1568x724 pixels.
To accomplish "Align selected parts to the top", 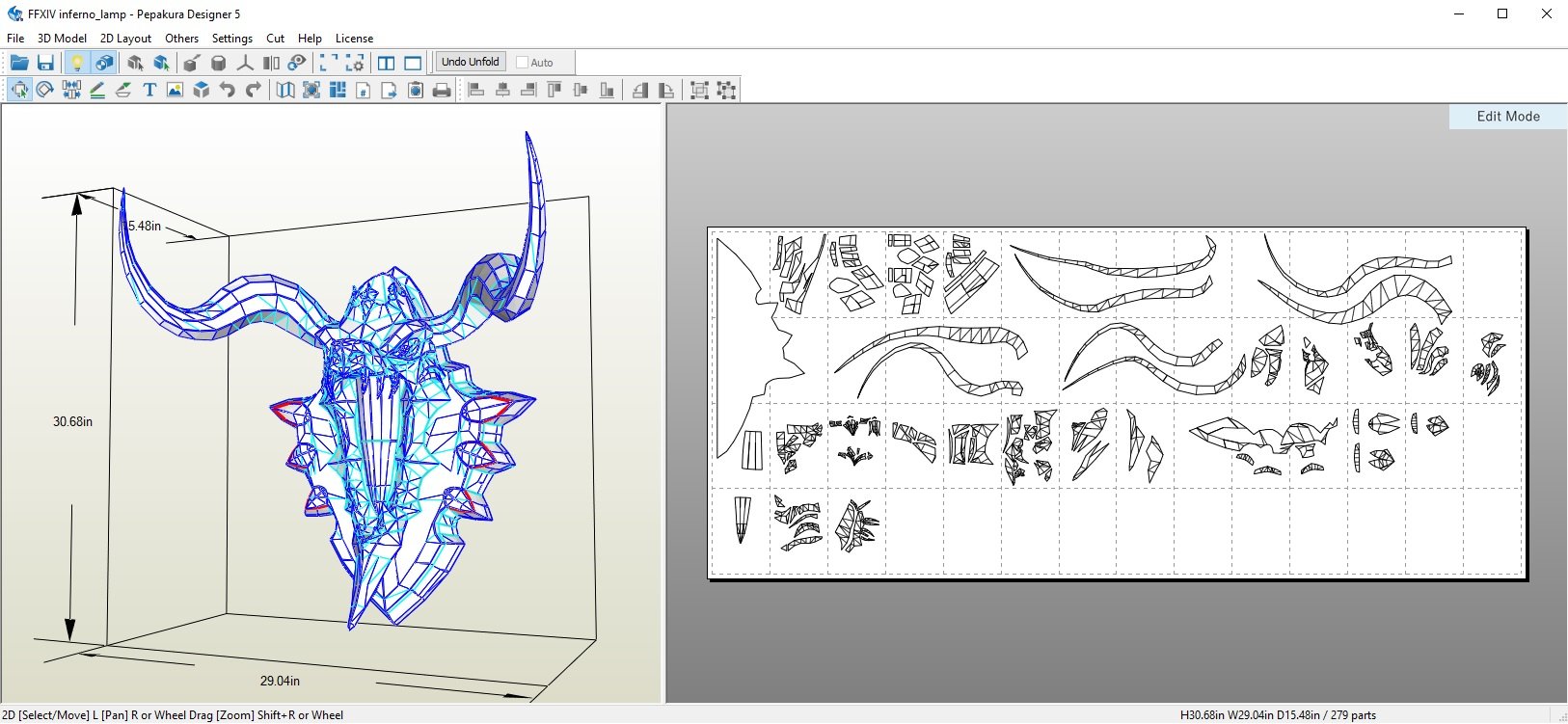I will point(554,90).
